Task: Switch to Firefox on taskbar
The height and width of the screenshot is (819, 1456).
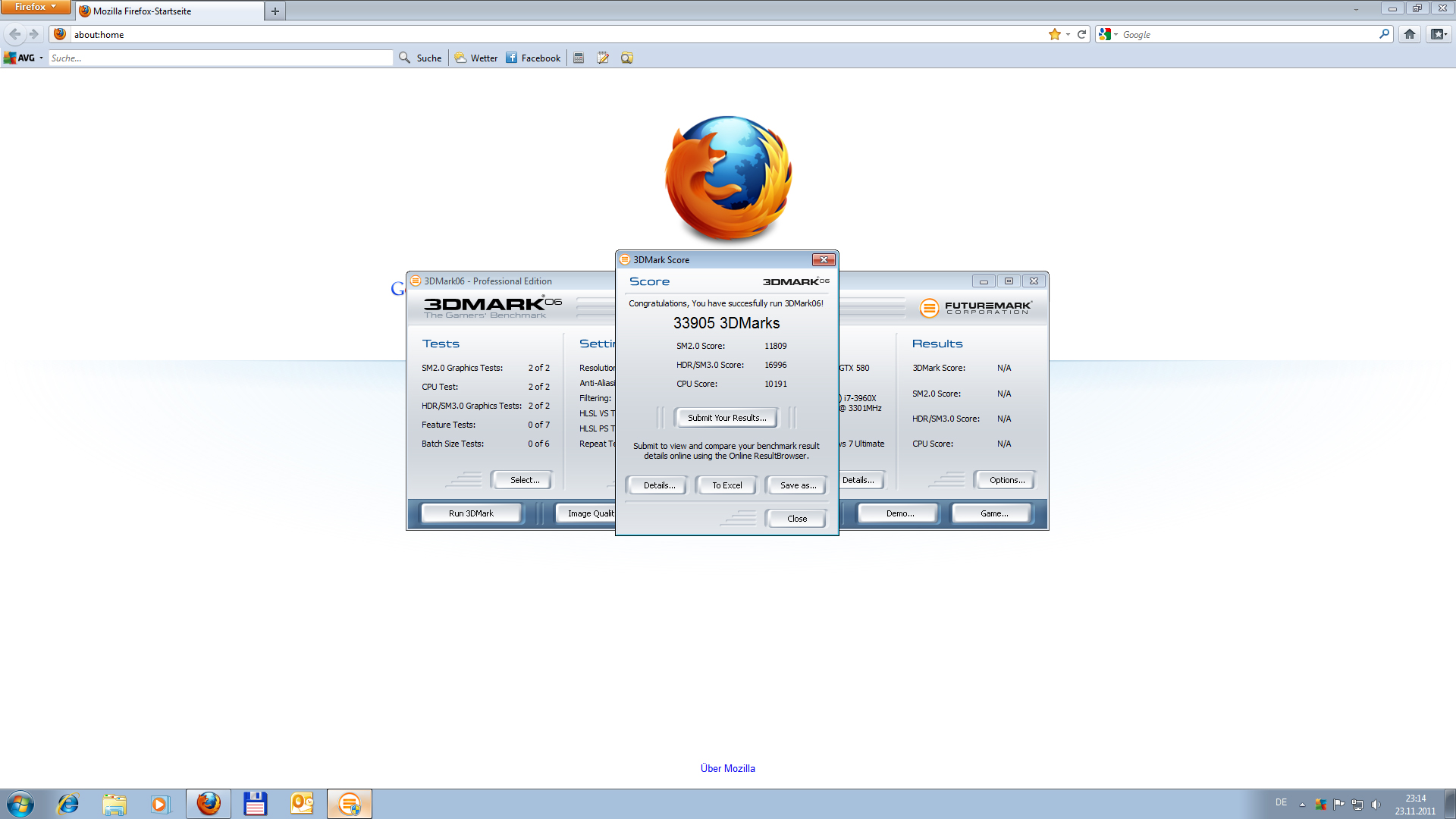Action: pyautogui.click(x=209, y=804)
